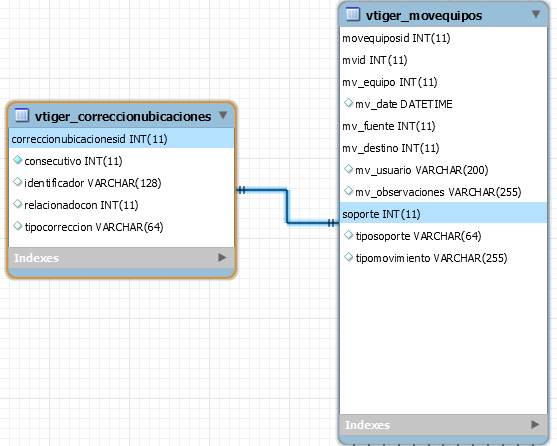The image size is (557, 446).
Task: Click the diamond icon beside tipomovimiento column
Action: click(x=348, y=257)
